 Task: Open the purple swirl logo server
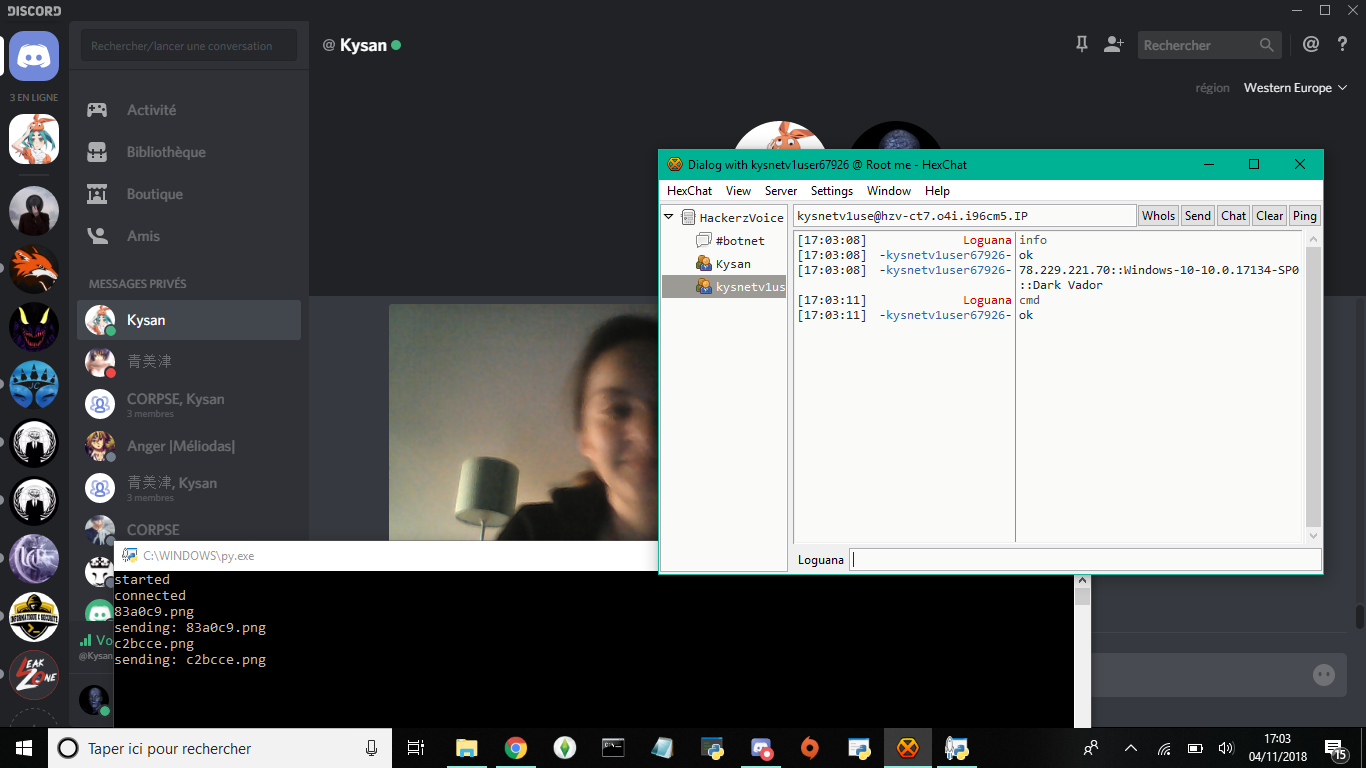click(x=34, y=559)
